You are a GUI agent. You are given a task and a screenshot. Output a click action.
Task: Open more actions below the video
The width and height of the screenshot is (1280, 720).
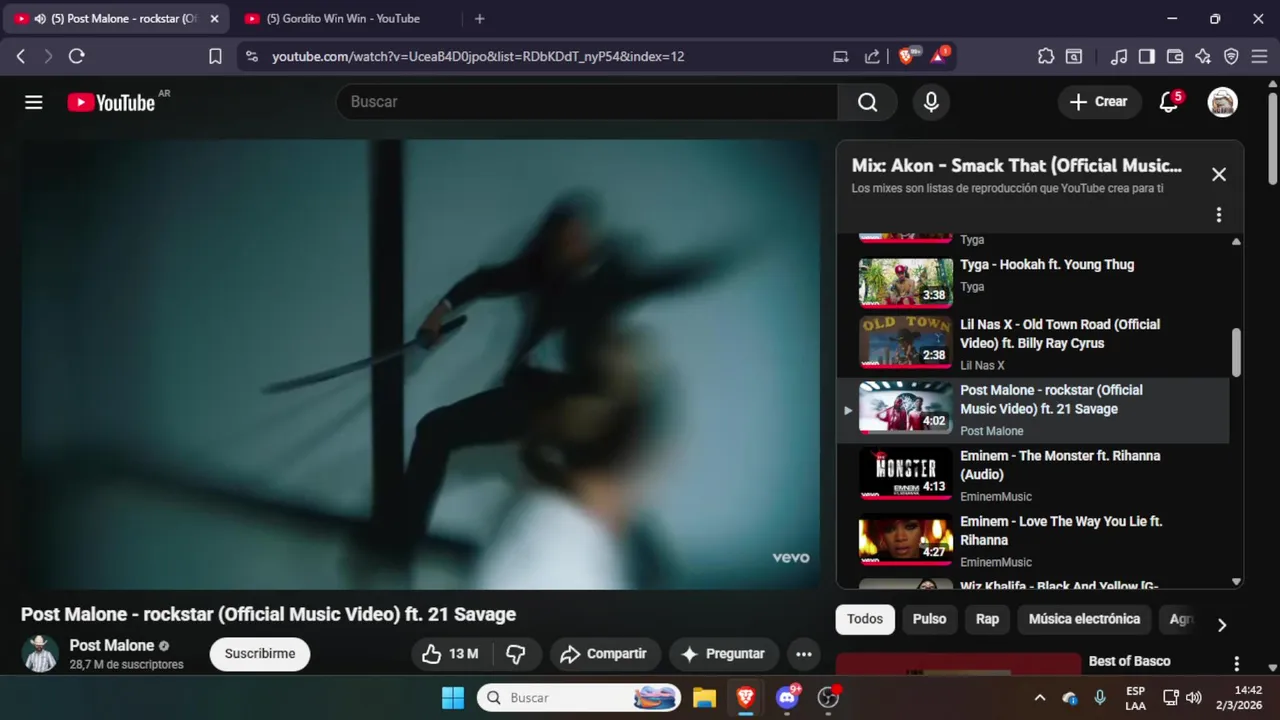click(x=803, y=654)
